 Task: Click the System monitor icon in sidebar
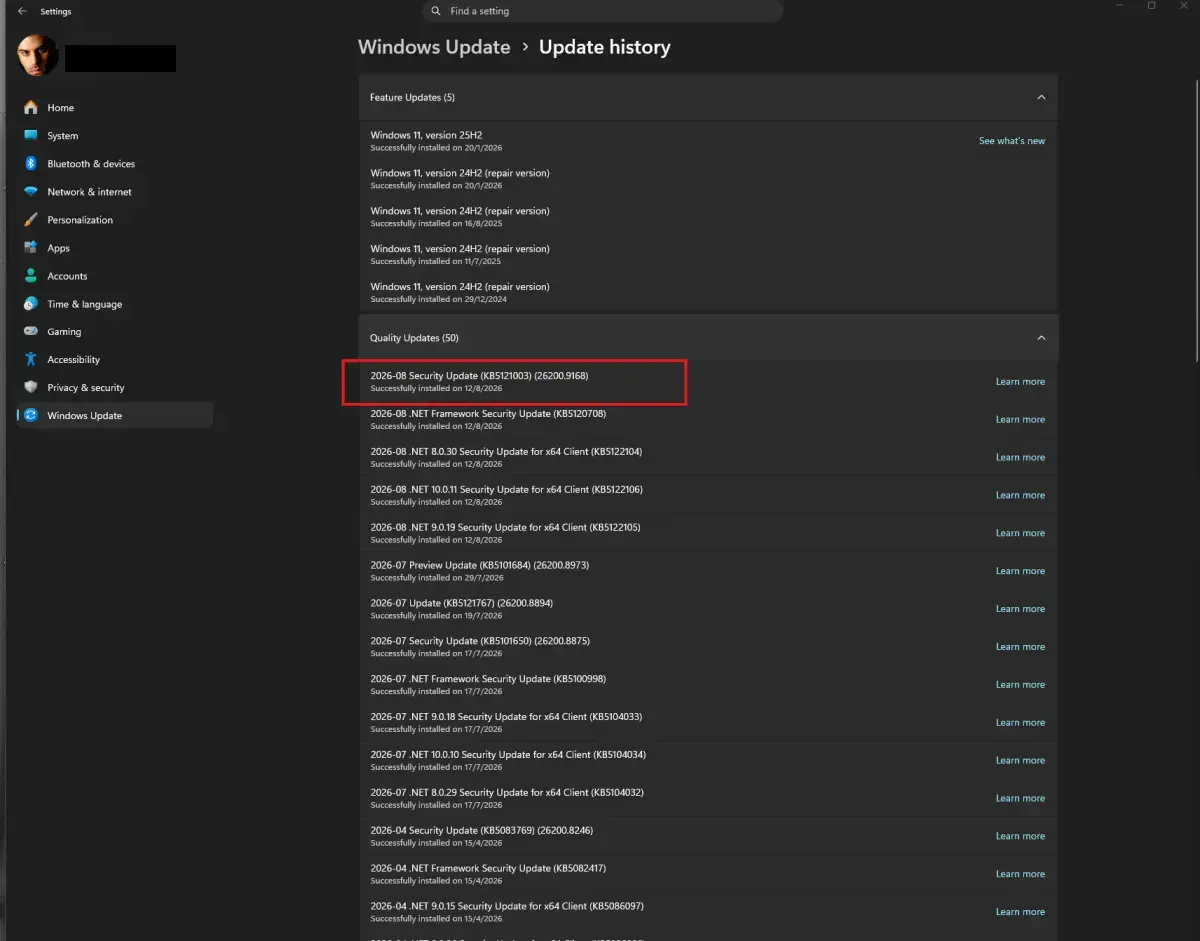point(31,135)
